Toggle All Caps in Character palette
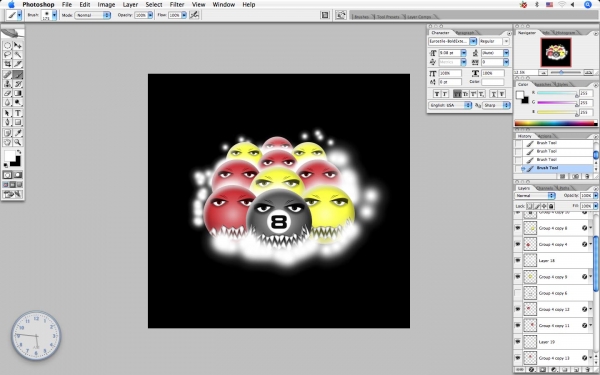Viewport: 600px width, 375px height. tap(457, 94)
